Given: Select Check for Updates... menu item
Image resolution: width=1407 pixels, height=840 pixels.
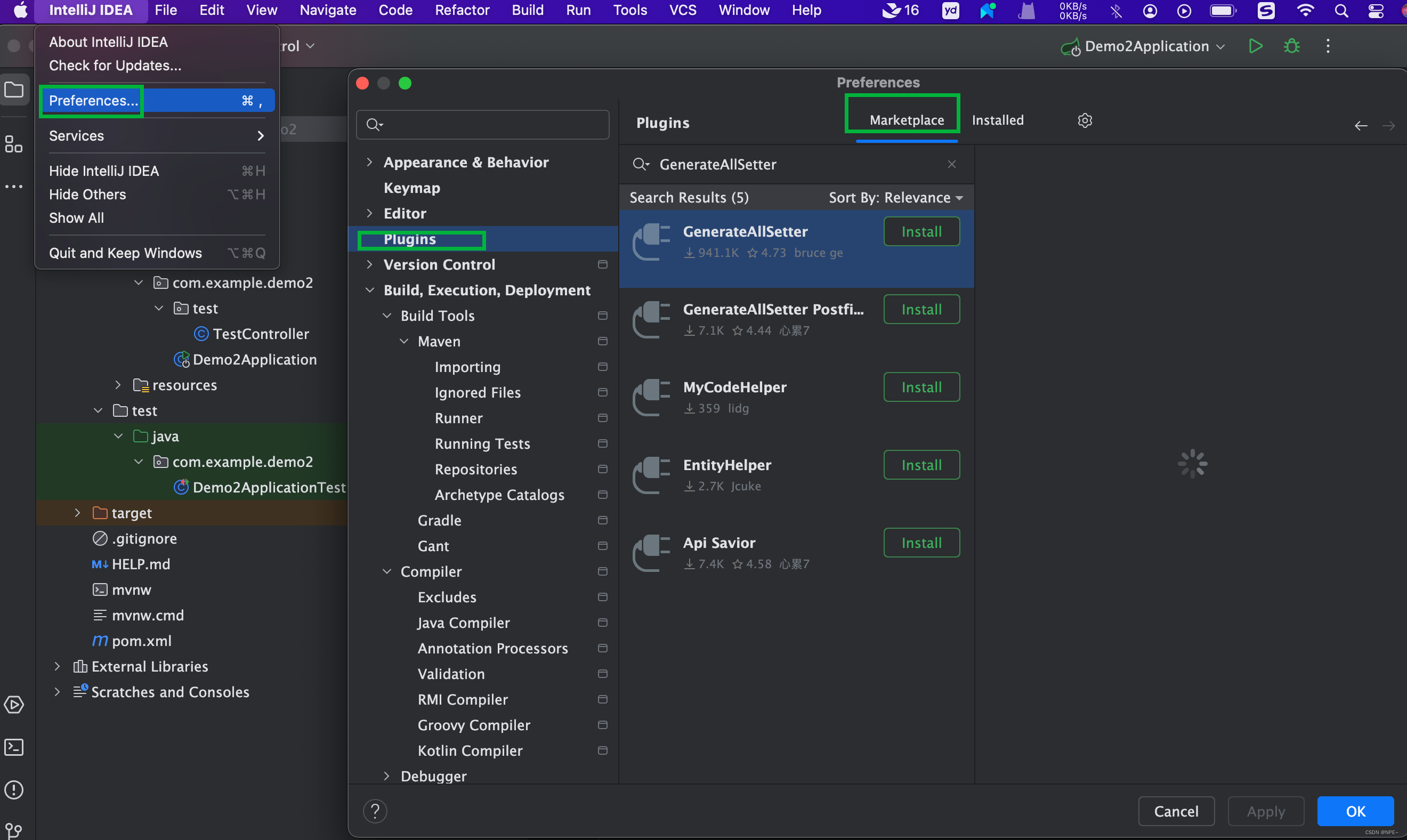Looking at the screenshot, I should click(115, 66).
